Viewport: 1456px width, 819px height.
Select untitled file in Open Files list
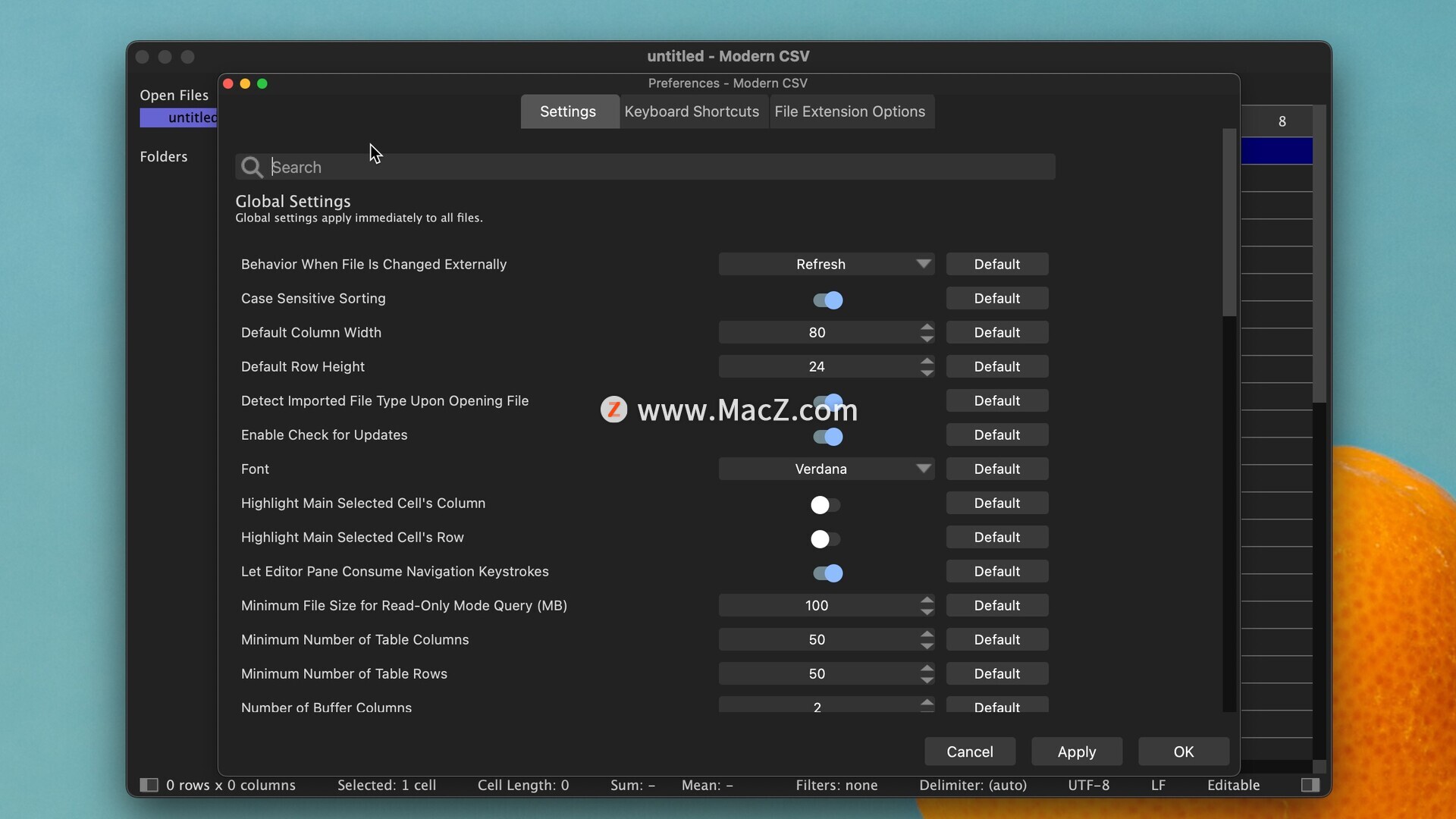(179, 118)
